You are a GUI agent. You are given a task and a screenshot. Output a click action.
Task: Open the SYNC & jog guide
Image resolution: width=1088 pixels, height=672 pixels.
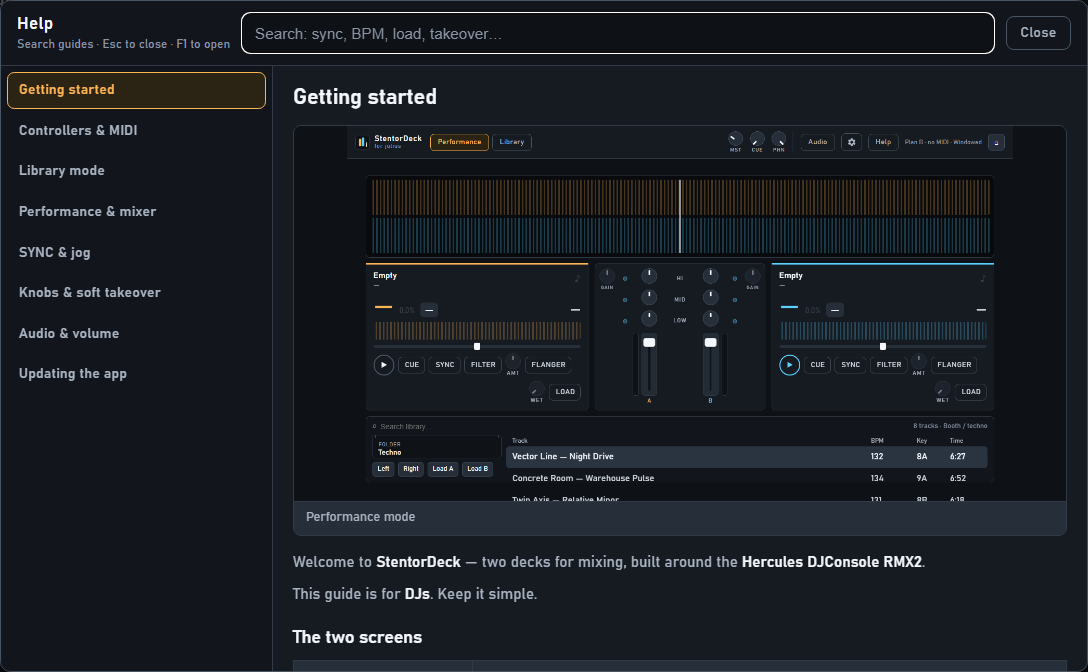(136, 253)
